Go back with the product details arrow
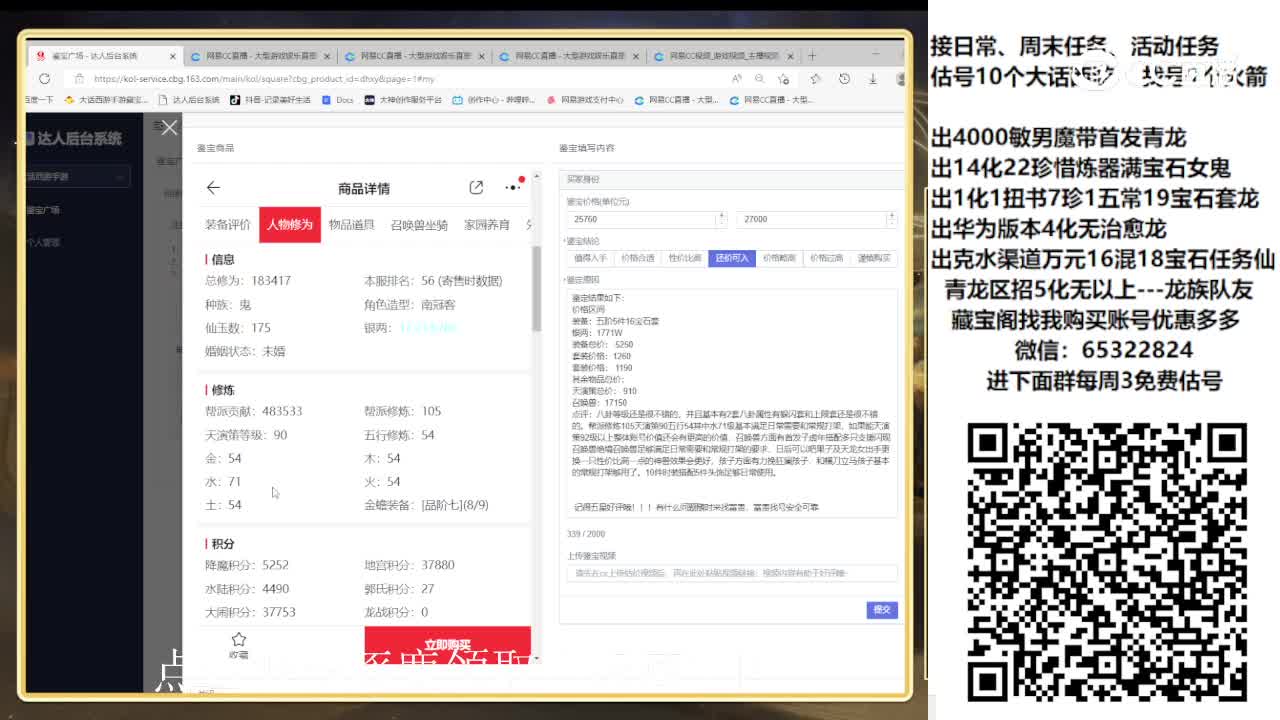This screenshot has width=1280, height=720. pyautogui.click(x=213, y=187)
